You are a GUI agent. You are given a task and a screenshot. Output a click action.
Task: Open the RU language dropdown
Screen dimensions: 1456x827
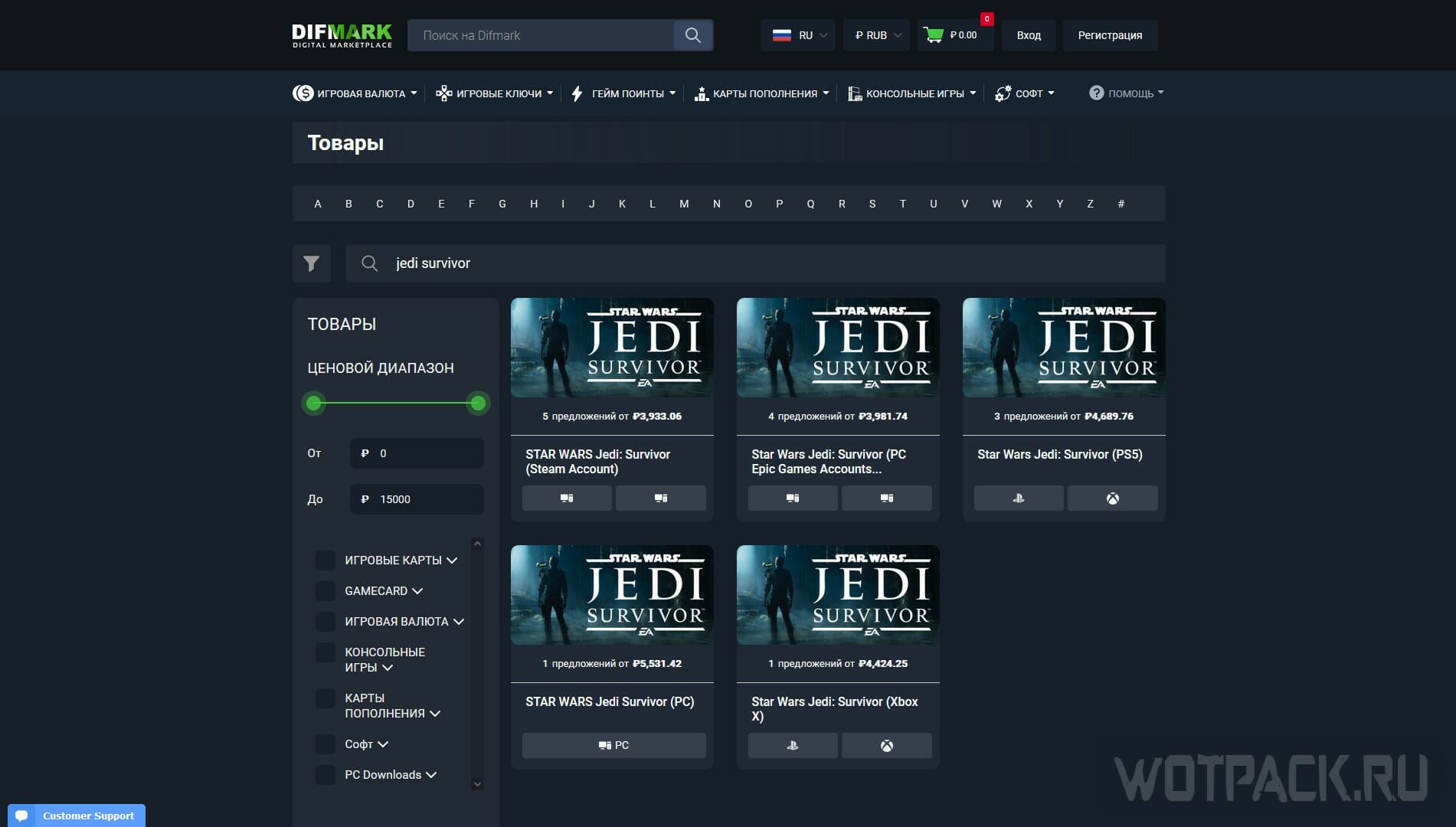[x=798, y=35]
